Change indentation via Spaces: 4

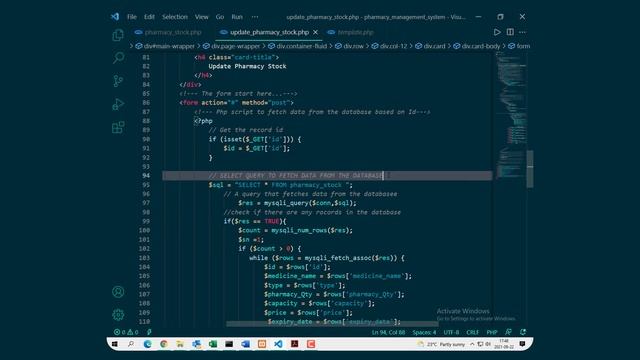[x=424, y=332]
